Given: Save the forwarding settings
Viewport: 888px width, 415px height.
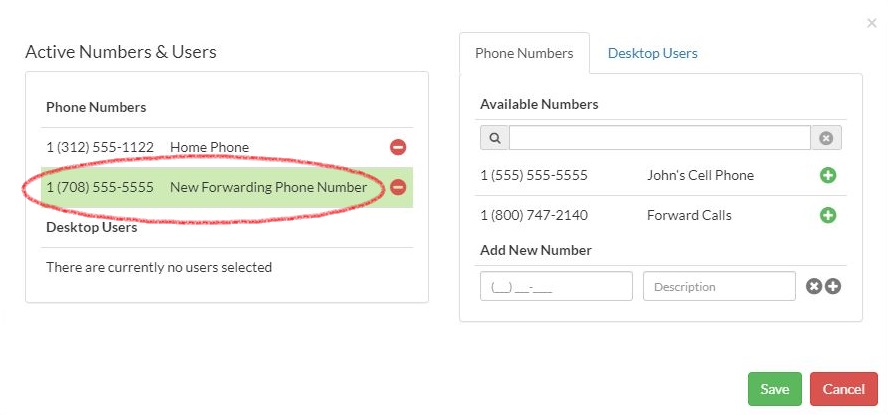Looking at the screenshot, I should (x=775, y=389).
